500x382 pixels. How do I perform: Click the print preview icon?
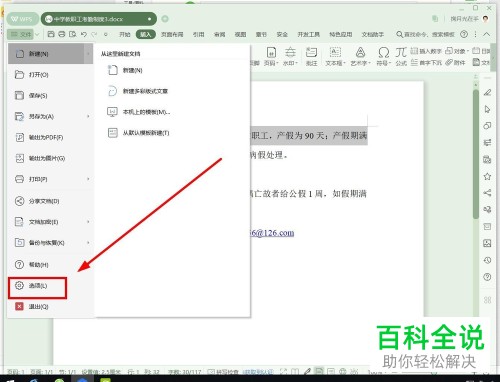tap(72, 34)
